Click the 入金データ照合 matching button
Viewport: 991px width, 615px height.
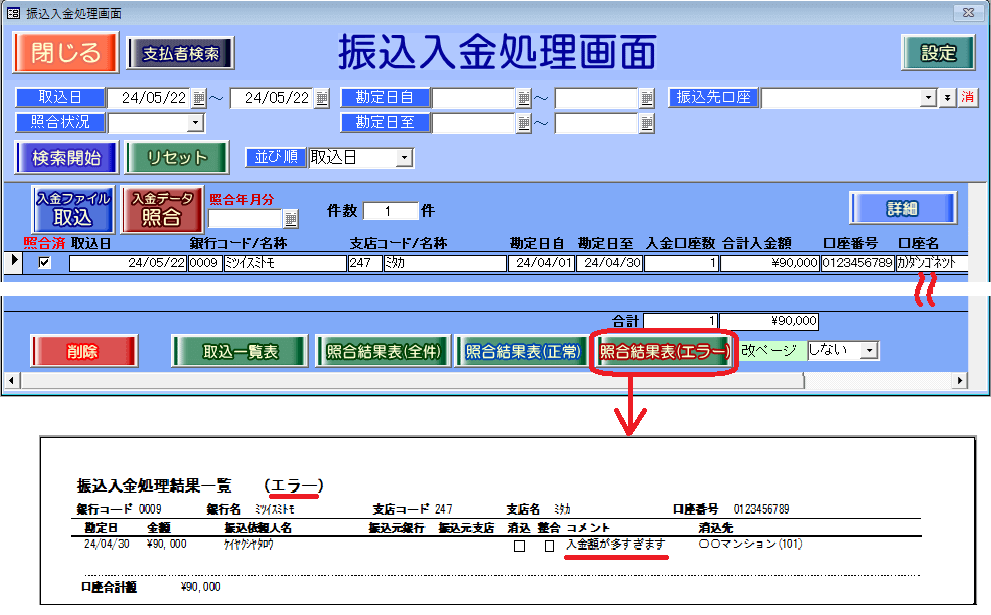coord(163,209)
